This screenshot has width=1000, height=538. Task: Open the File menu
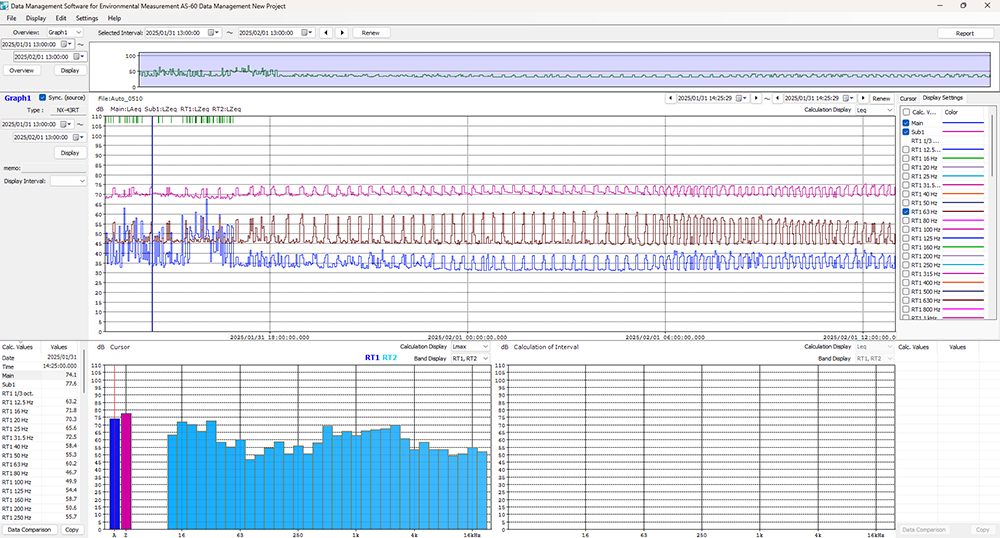point(11,18)
